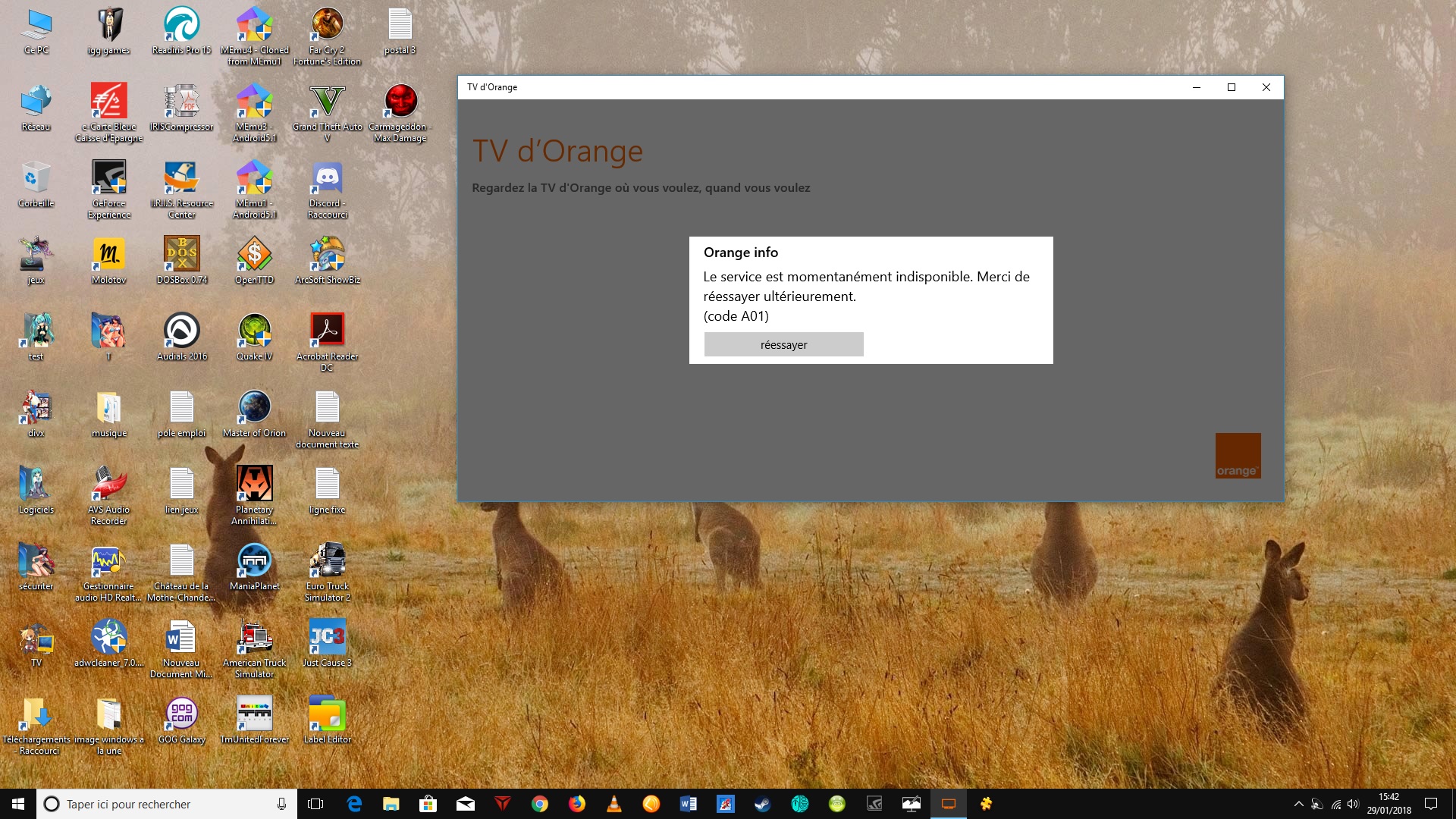Open the GOG Galaxy desktop icon
Image resolution: width=1456 pixels, height=819 pixels.
[x=182, y=715]
